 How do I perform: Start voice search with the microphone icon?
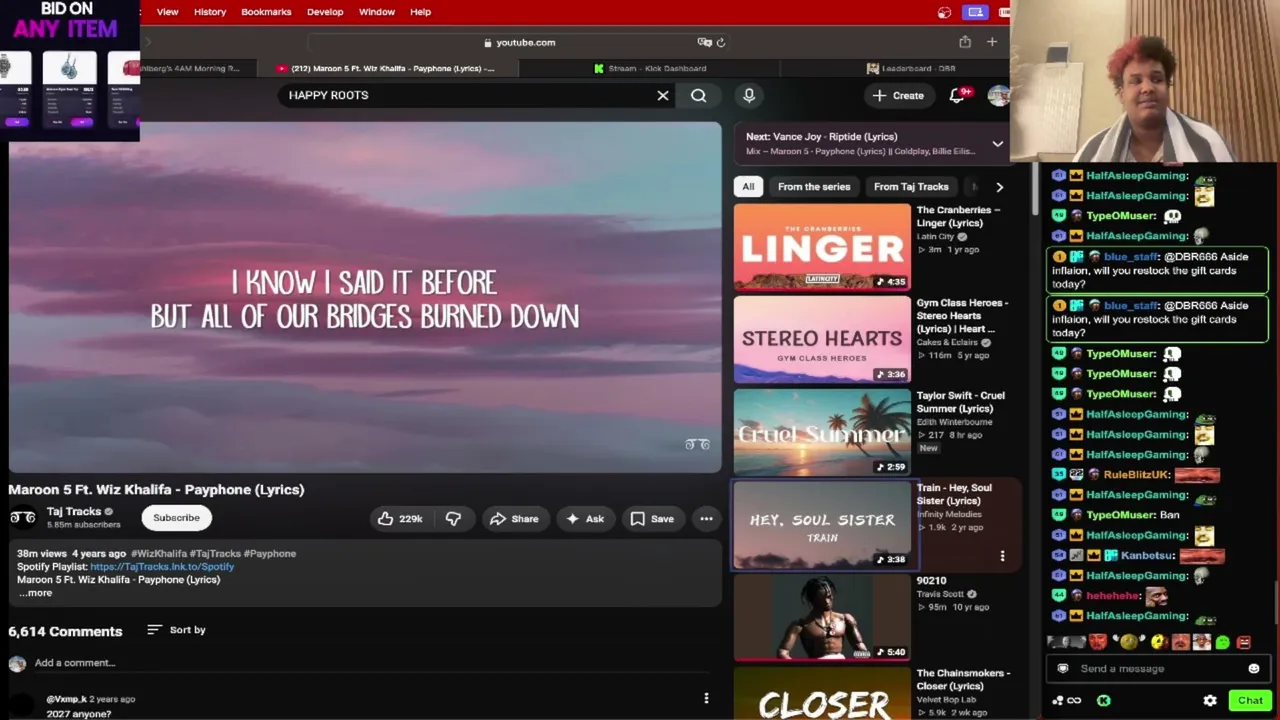coord(749,95)
